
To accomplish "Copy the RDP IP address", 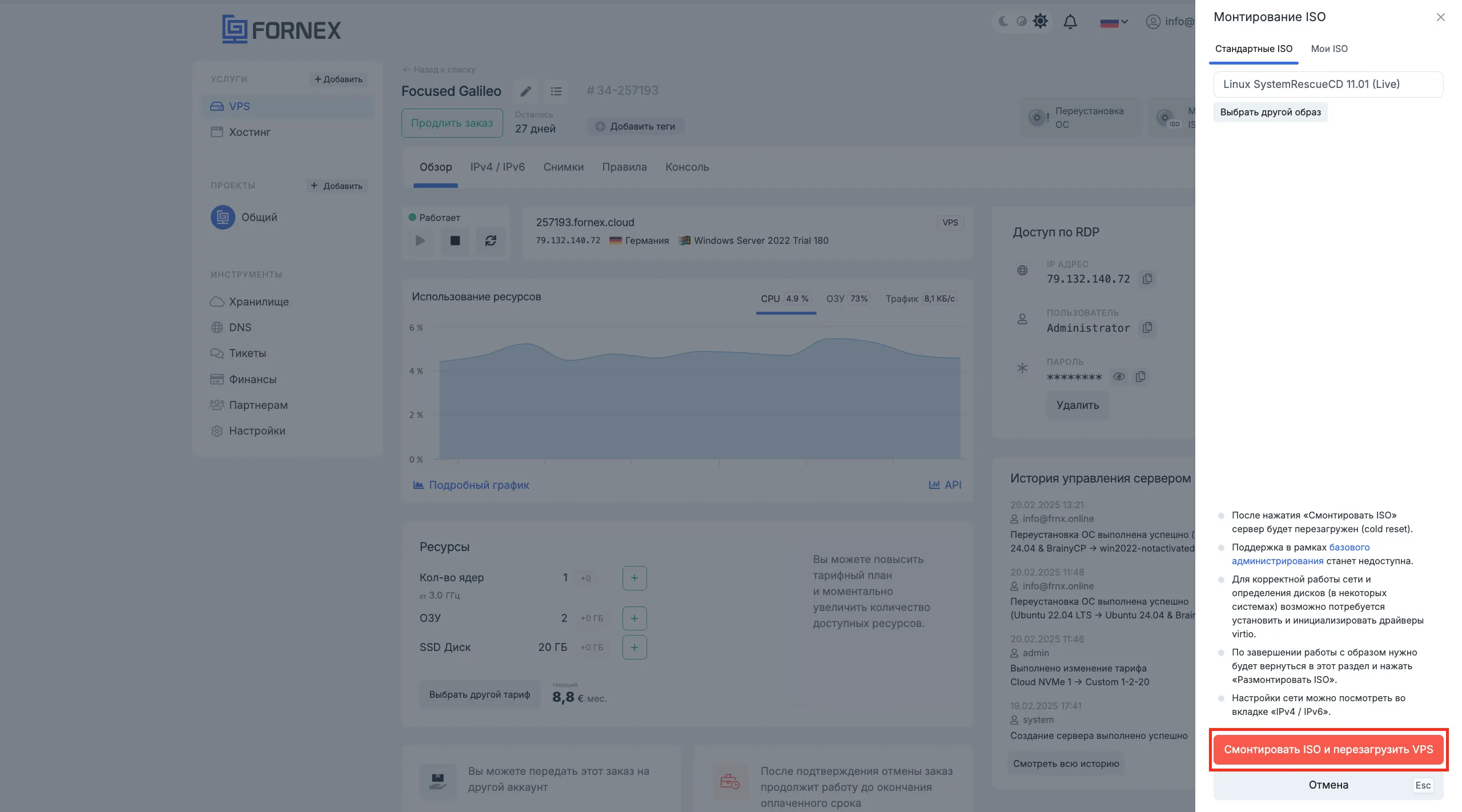I will (1147, 279).
